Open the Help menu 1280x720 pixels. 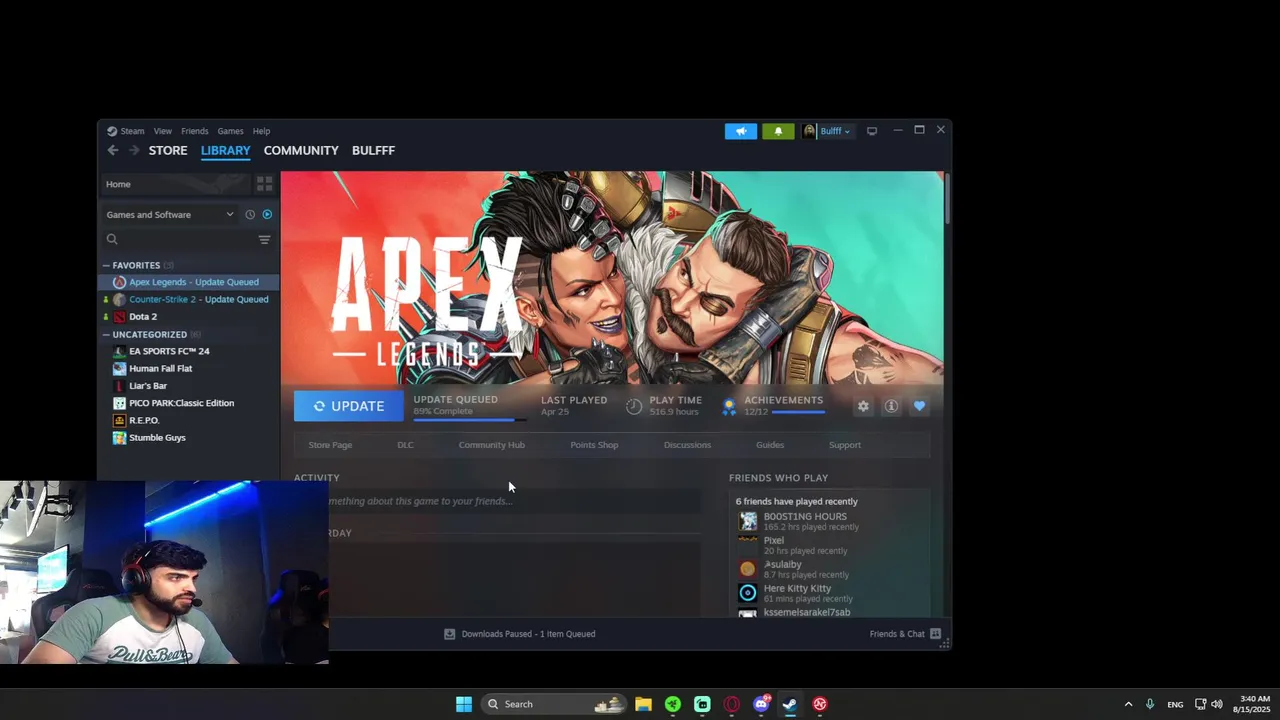pyautogui.click(x=261, y=131)
